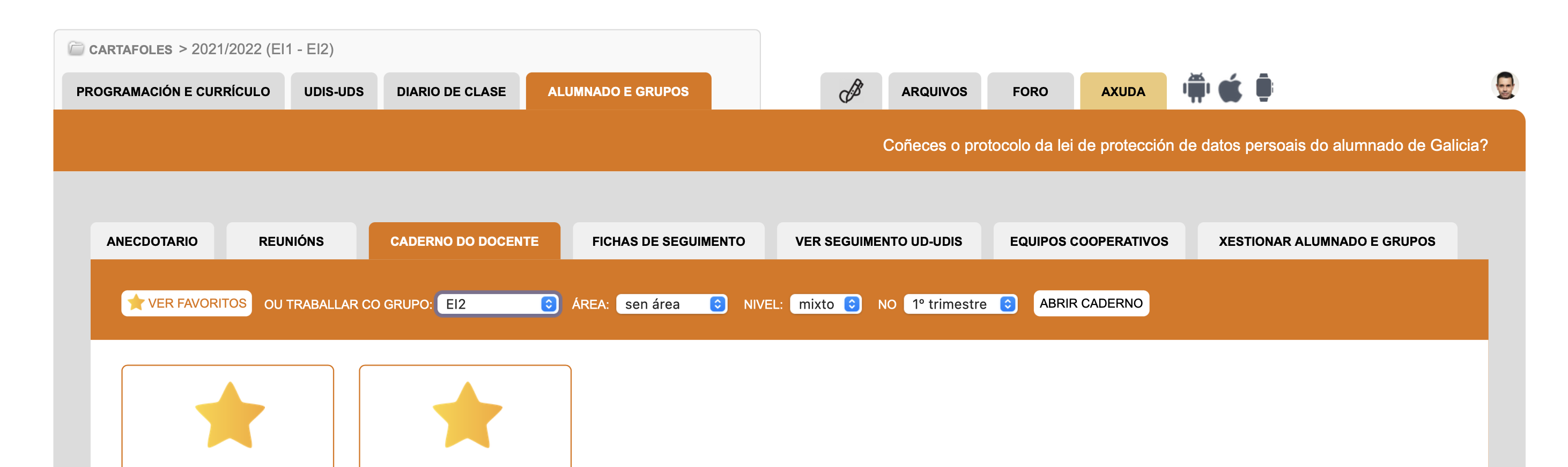Viewport: 1568px width, 467px height.
Task: Click the Android app icon
Action: 1195,89
